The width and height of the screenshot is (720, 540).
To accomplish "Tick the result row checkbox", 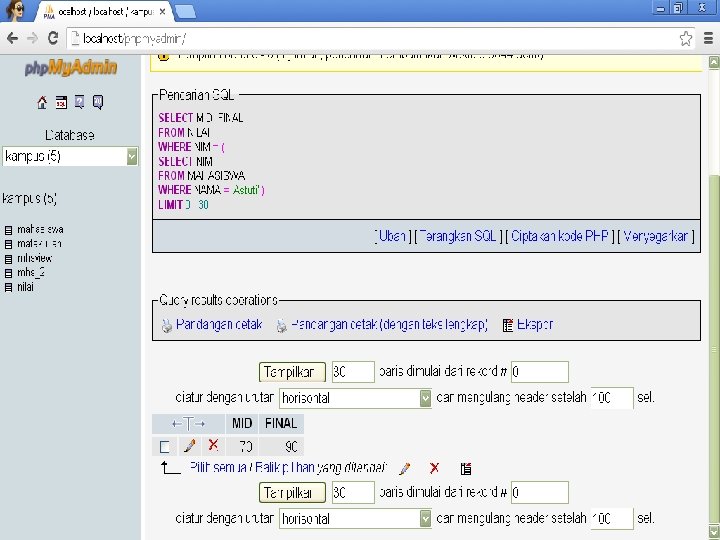I will [165, 446].
